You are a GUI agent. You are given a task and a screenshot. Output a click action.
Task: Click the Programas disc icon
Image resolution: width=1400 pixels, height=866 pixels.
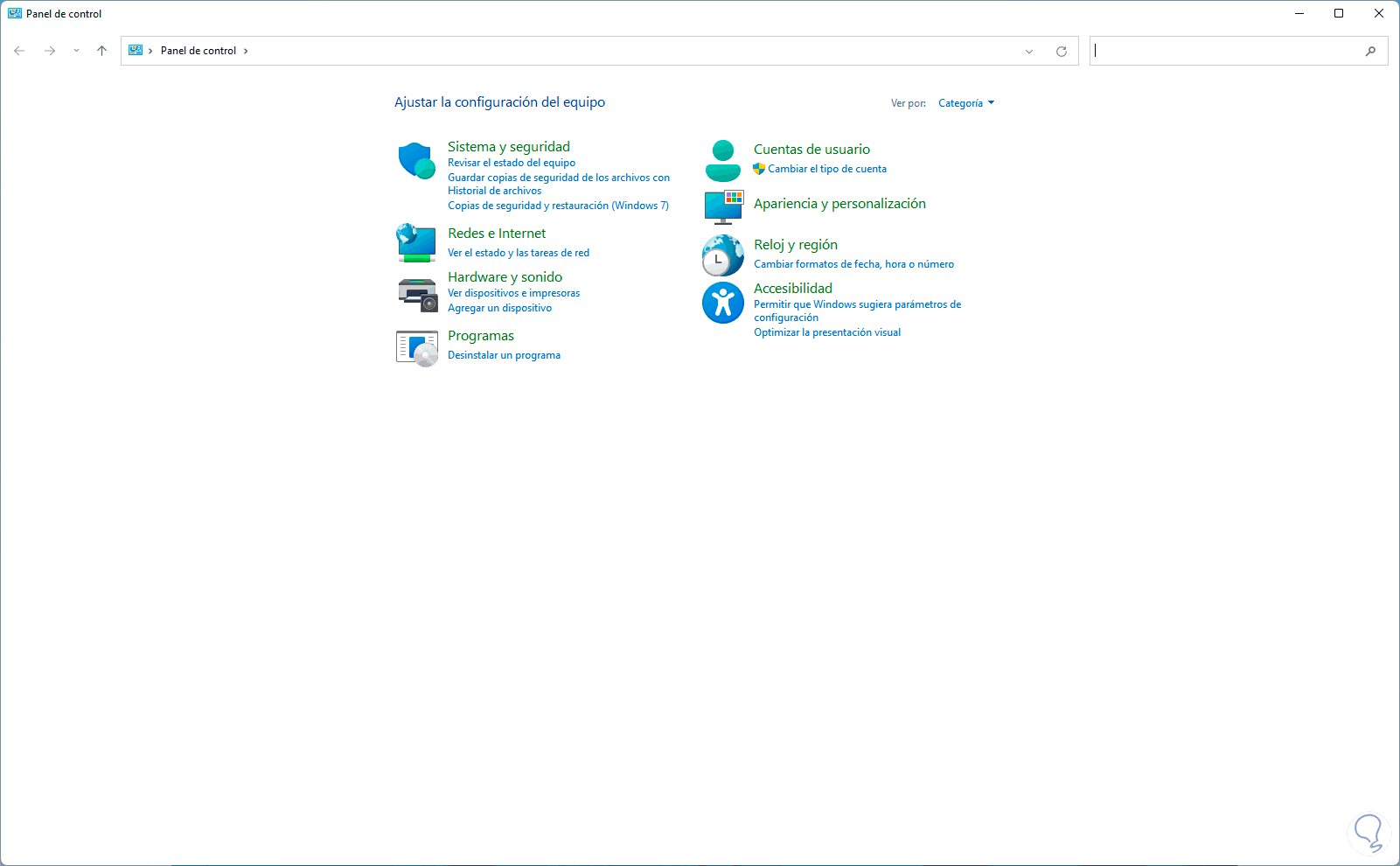[417, 348]
